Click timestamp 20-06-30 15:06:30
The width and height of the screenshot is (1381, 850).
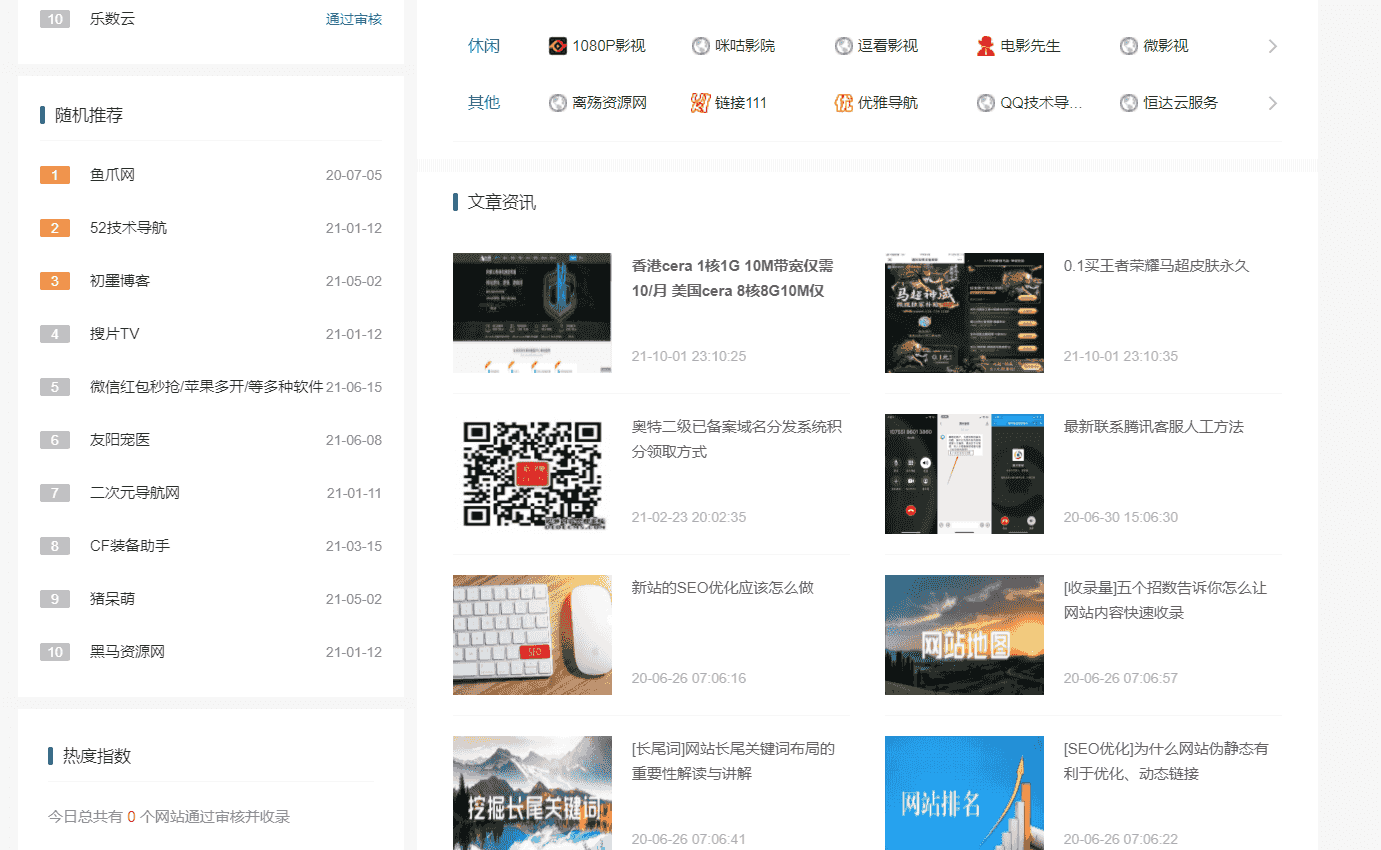click(x=1121, y=518)
